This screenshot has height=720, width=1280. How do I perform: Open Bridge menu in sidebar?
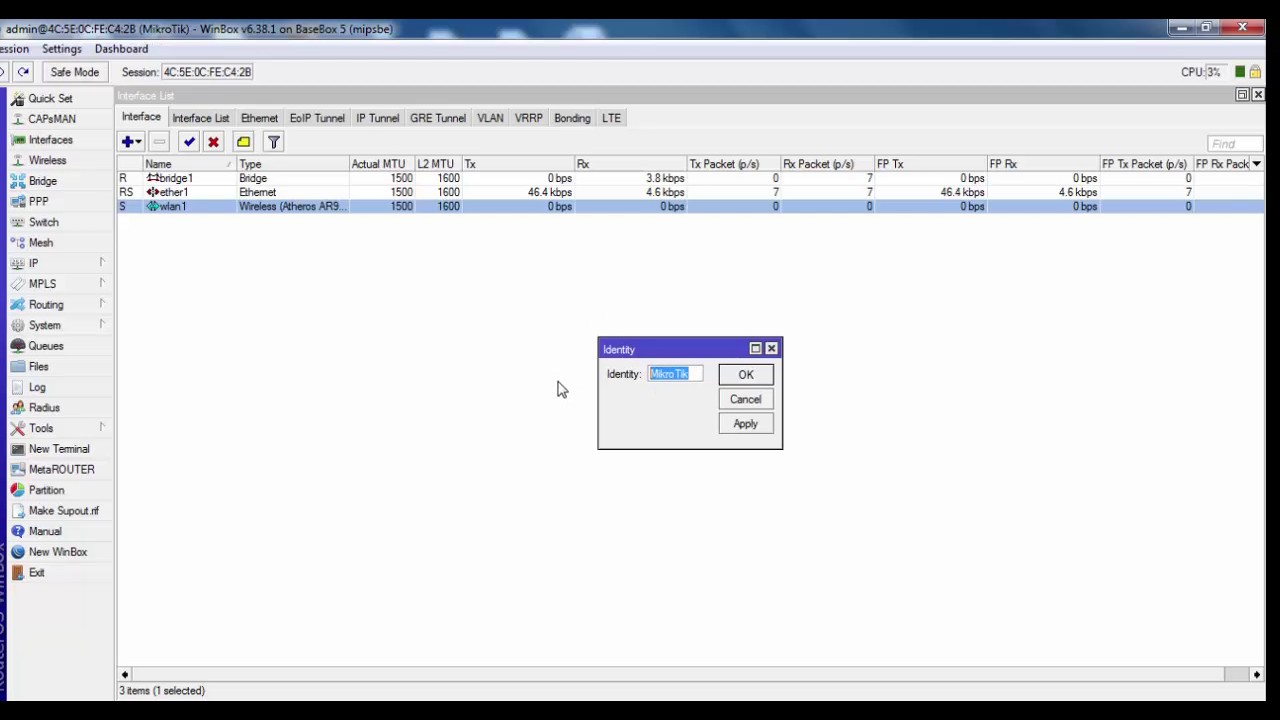click(43, 181)
